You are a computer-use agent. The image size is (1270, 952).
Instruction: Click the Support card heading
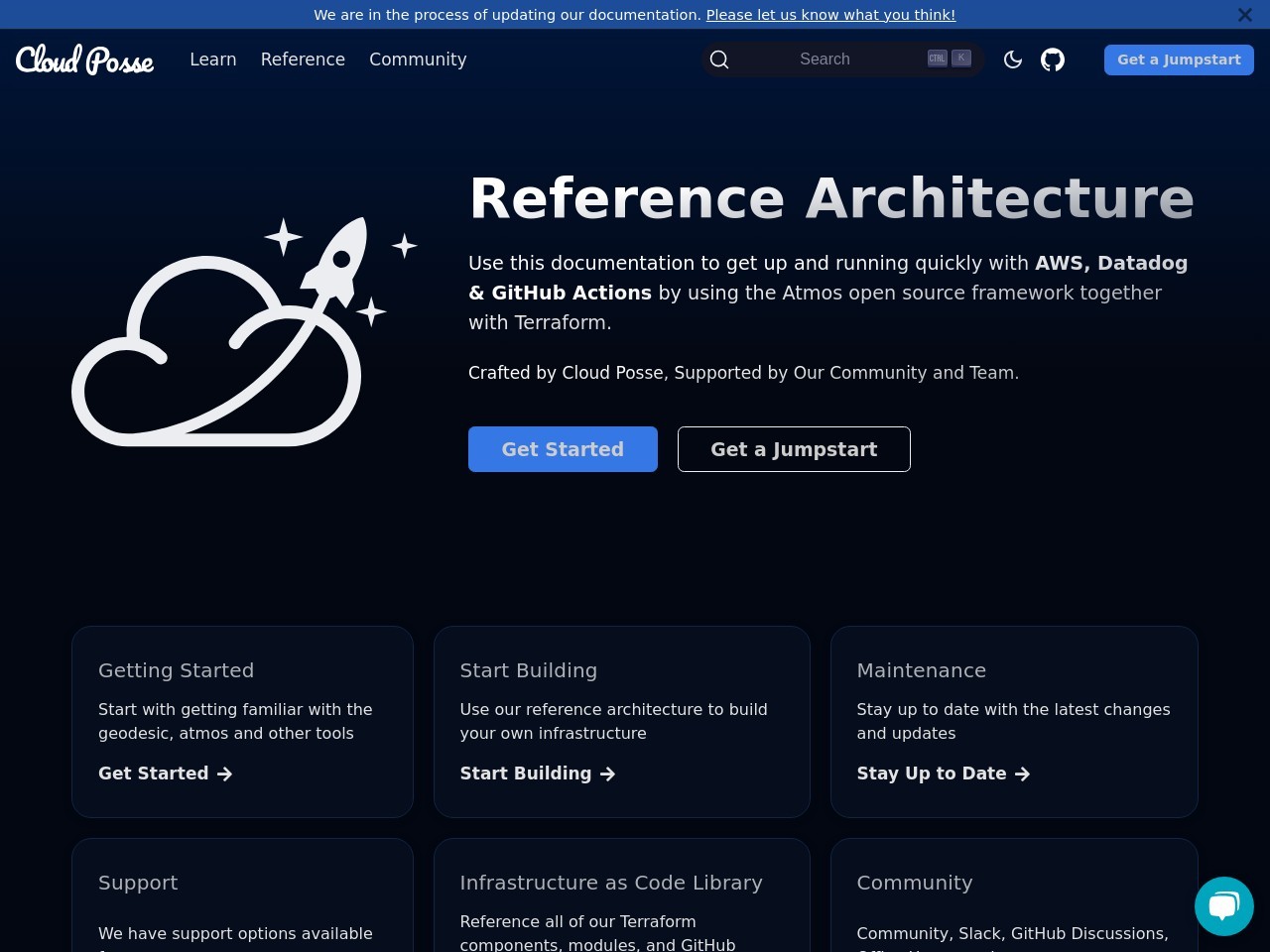pyautogui.click(x=138, y=883)
